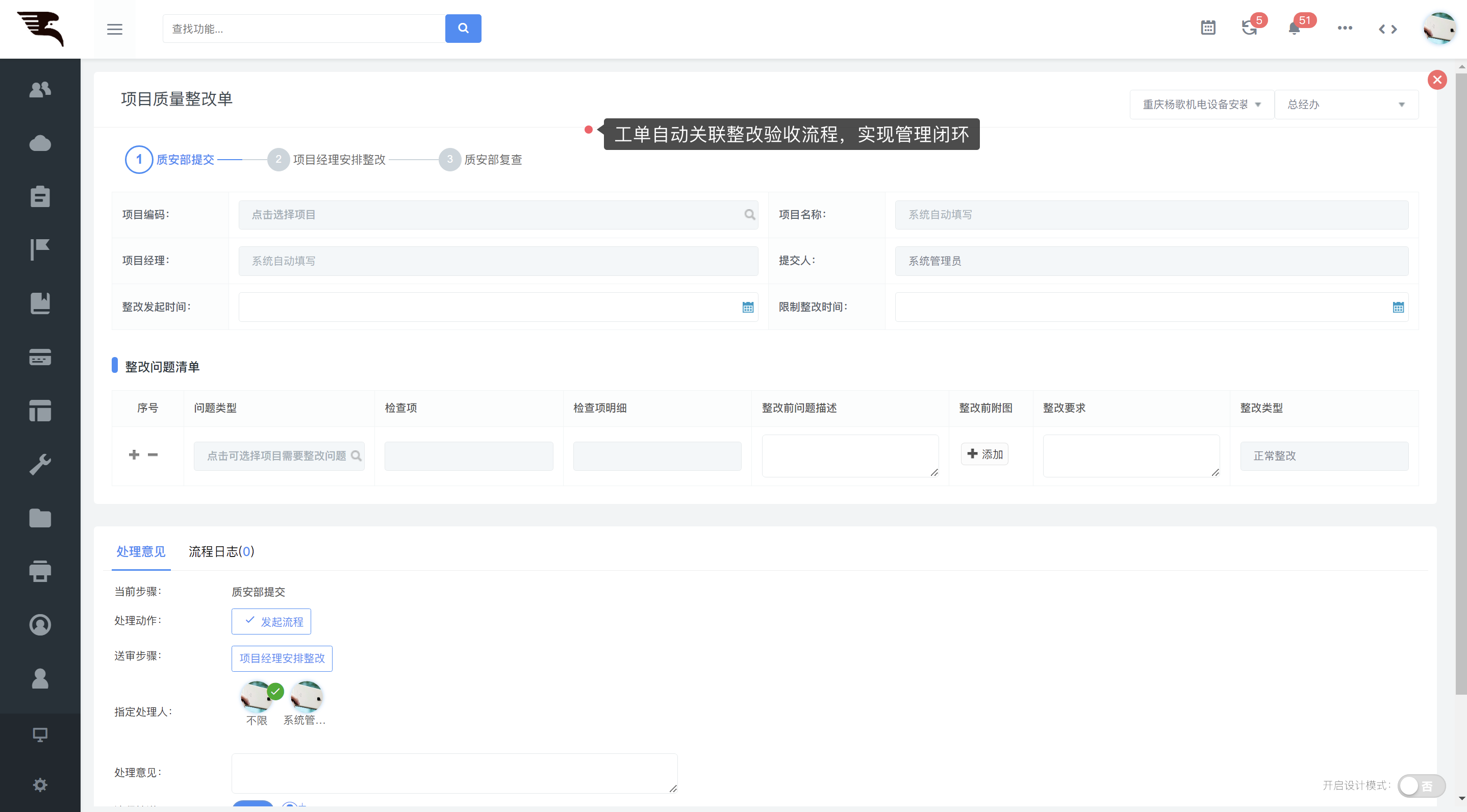This screenshot has width=1467, height=812.
Task: Switch to the 流程日志(0) tab
Action: pos(221,551)
